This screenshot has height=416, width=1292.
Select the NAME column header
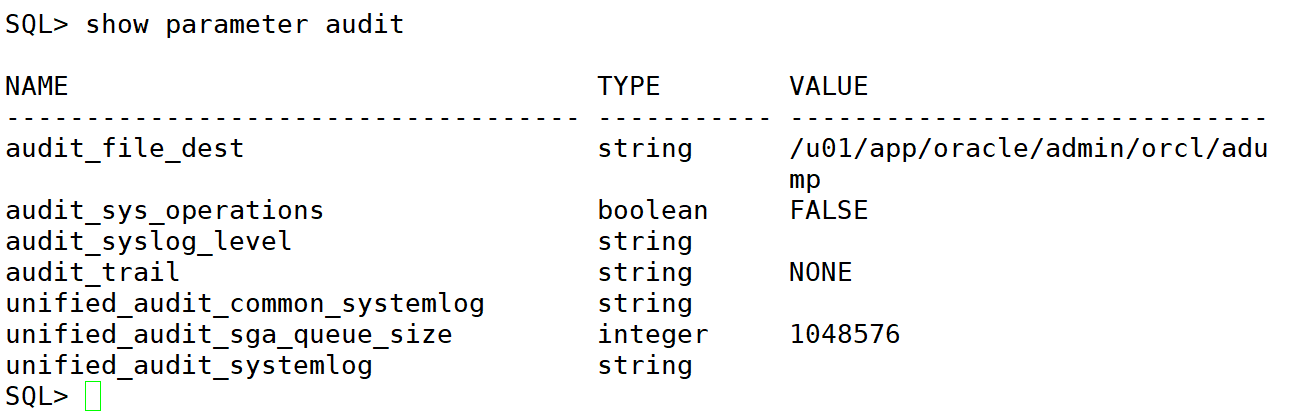pyautogui.click(x=37, y=86)
